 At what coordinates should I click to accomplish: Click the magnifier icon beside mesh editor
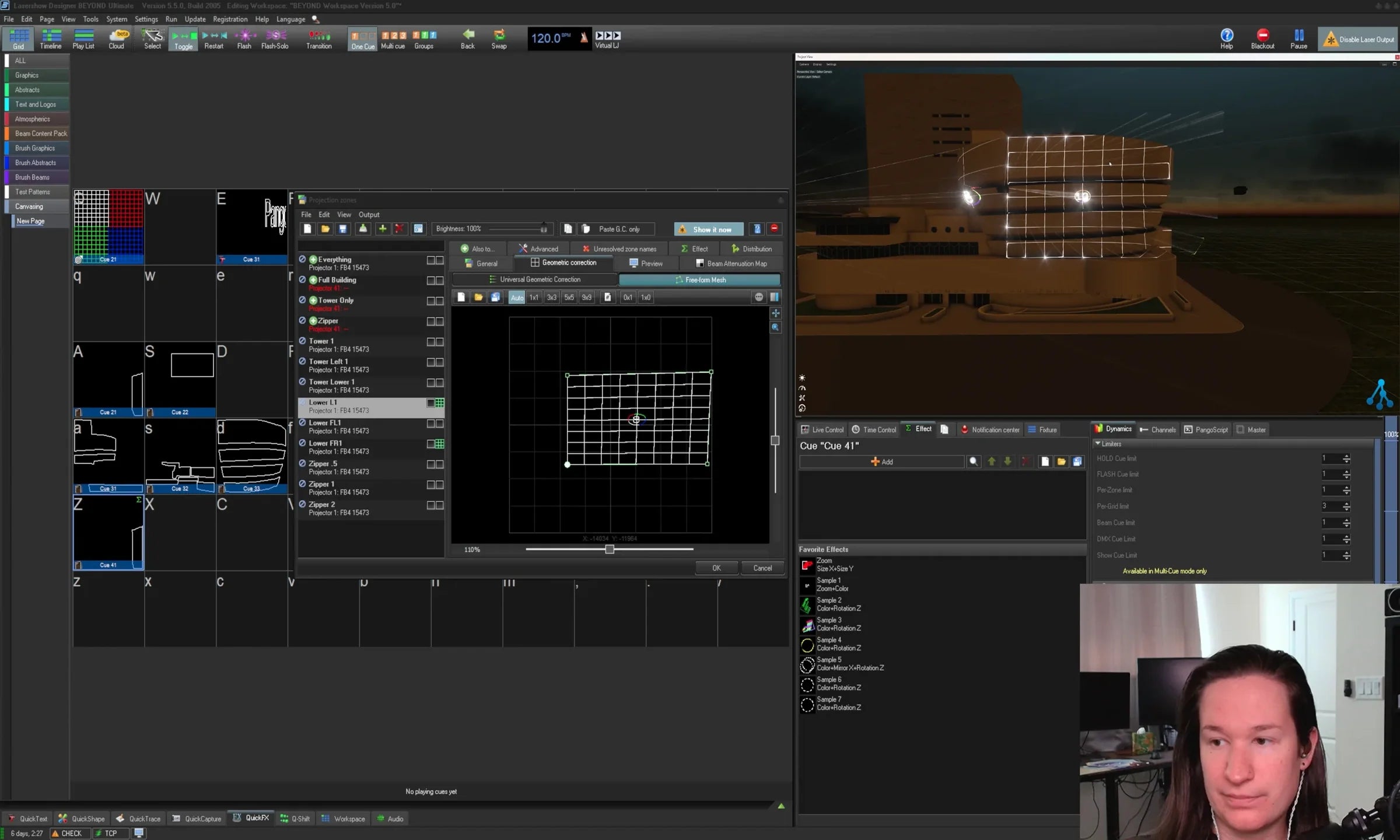[x=775, y=328]
